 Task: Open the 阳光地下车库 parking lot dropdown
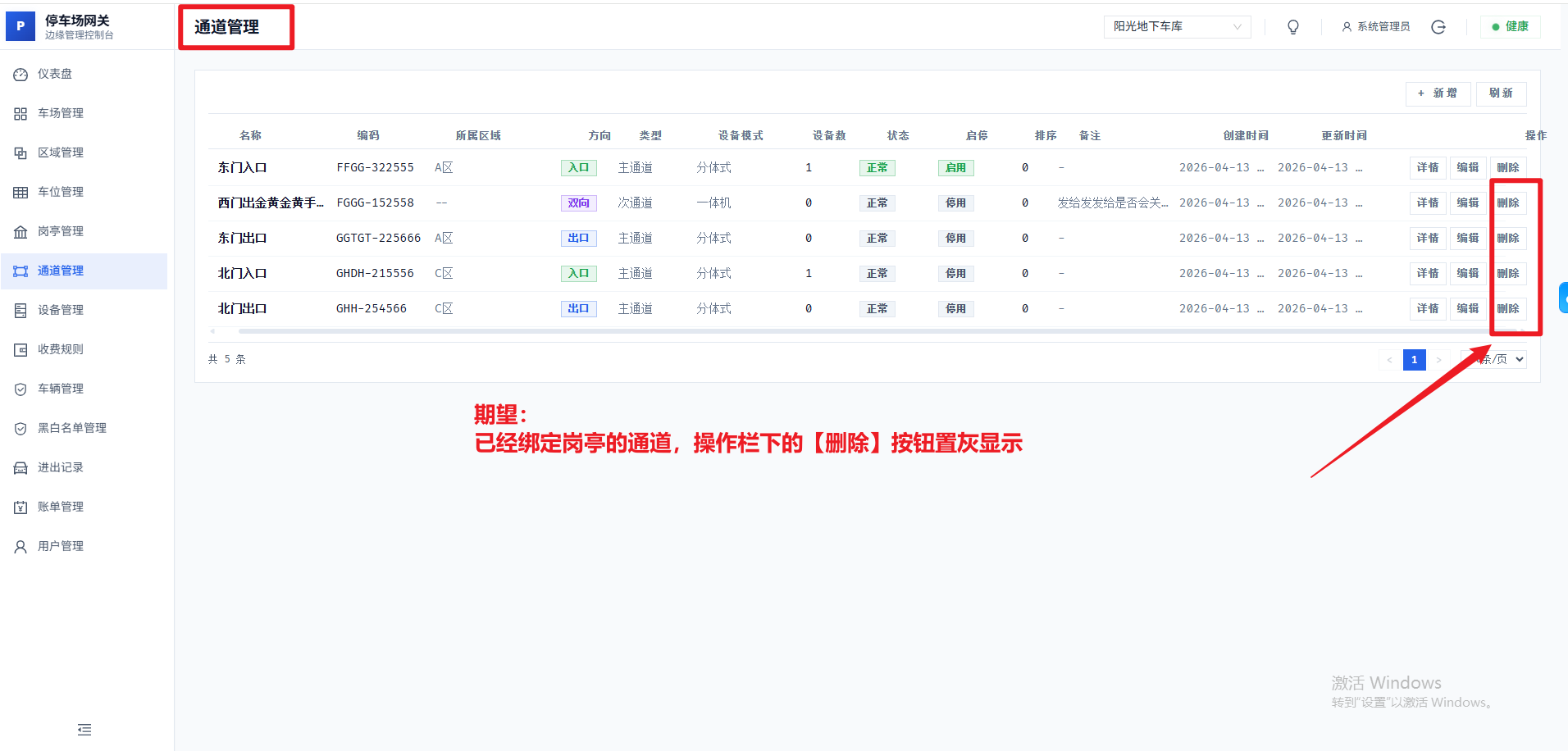(x=1177, y=26)
